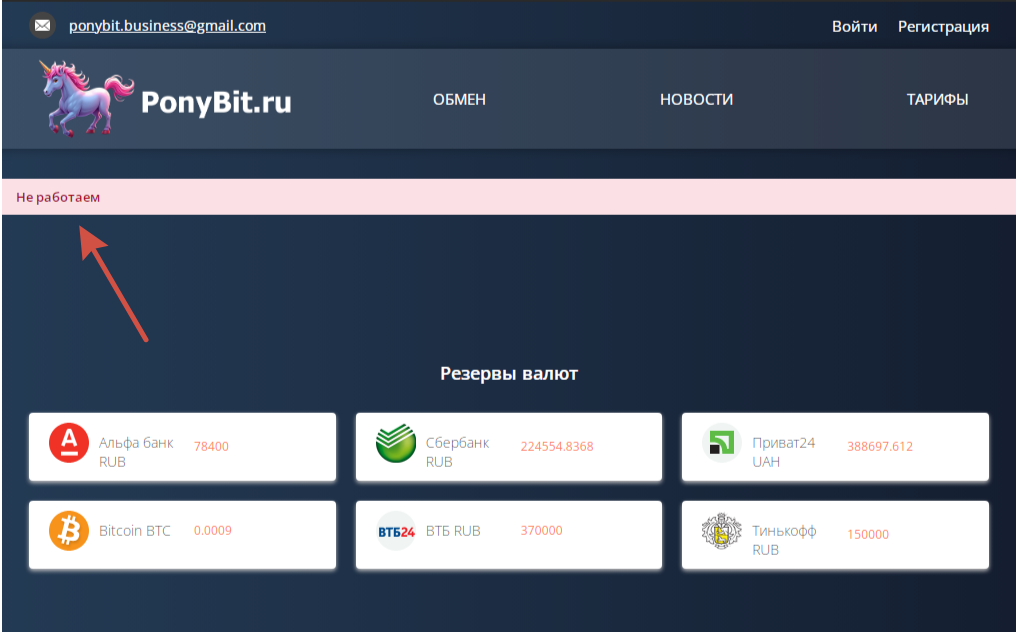Select the Приват24 logo icon
The image size is (1016, 632).
pos(720,446)
